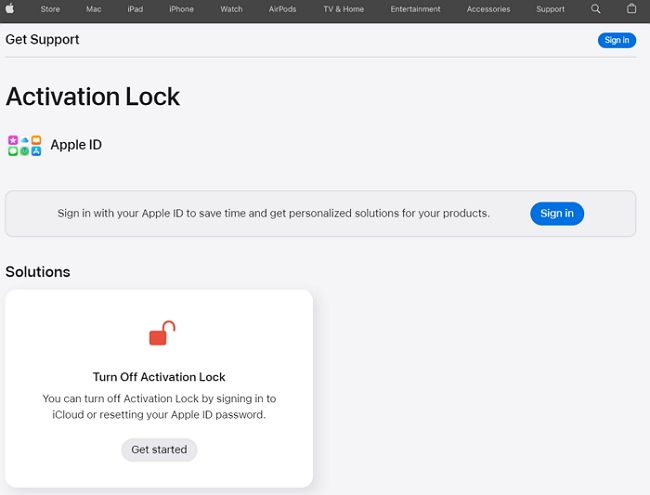
Task: Select AirPods in the top navigation
Action: (x=282, y=9)
